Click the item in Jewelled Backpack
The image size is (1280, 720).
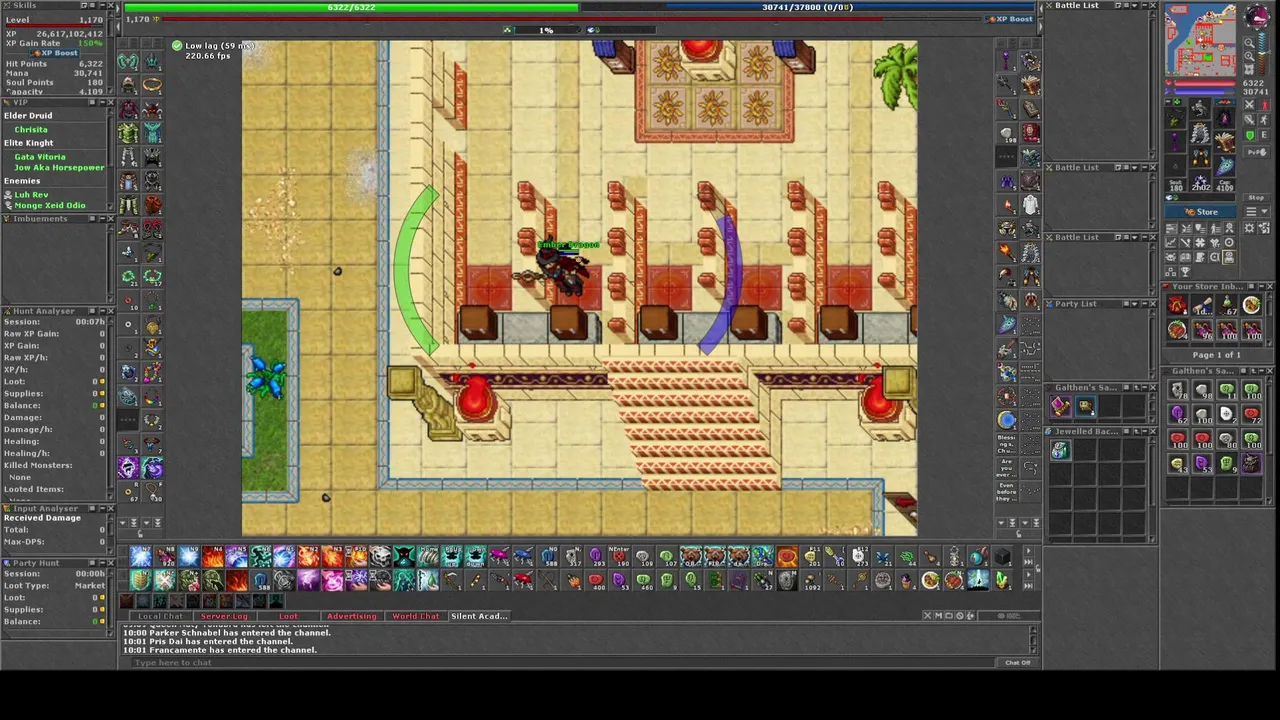pyautogui.click(x=1059, y=451)
